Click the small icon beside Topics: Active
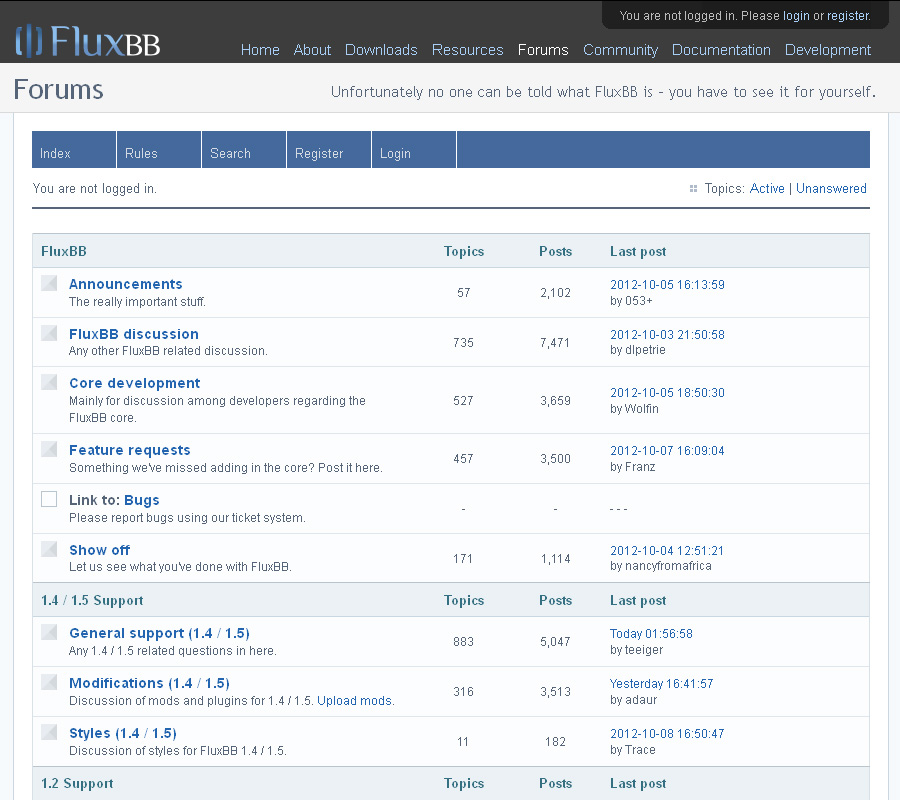 tap(693, 188)
